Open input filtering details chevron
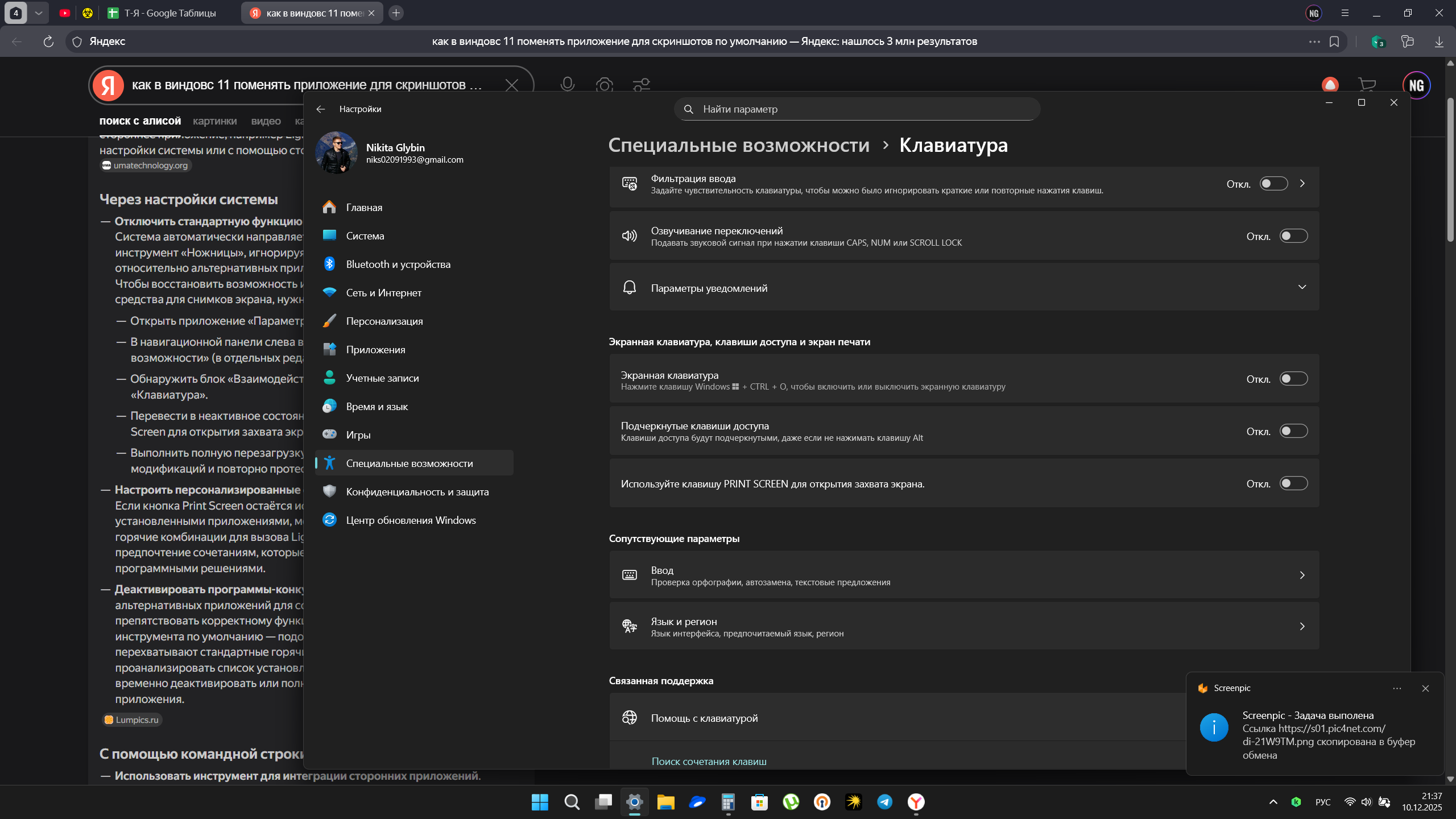This screenshot has height=819, width=1456. coord(1302,184)
